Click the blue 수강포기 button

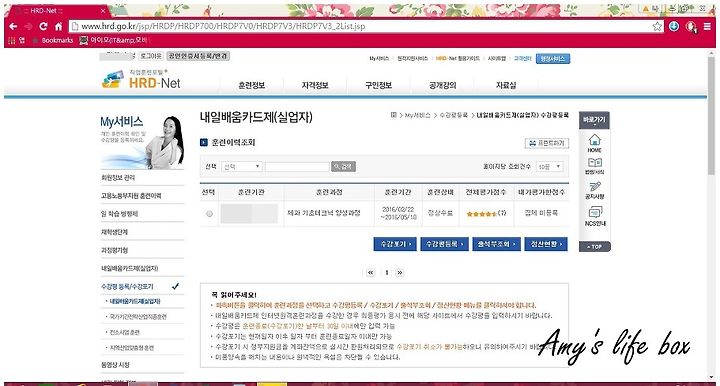pos(395,244)
